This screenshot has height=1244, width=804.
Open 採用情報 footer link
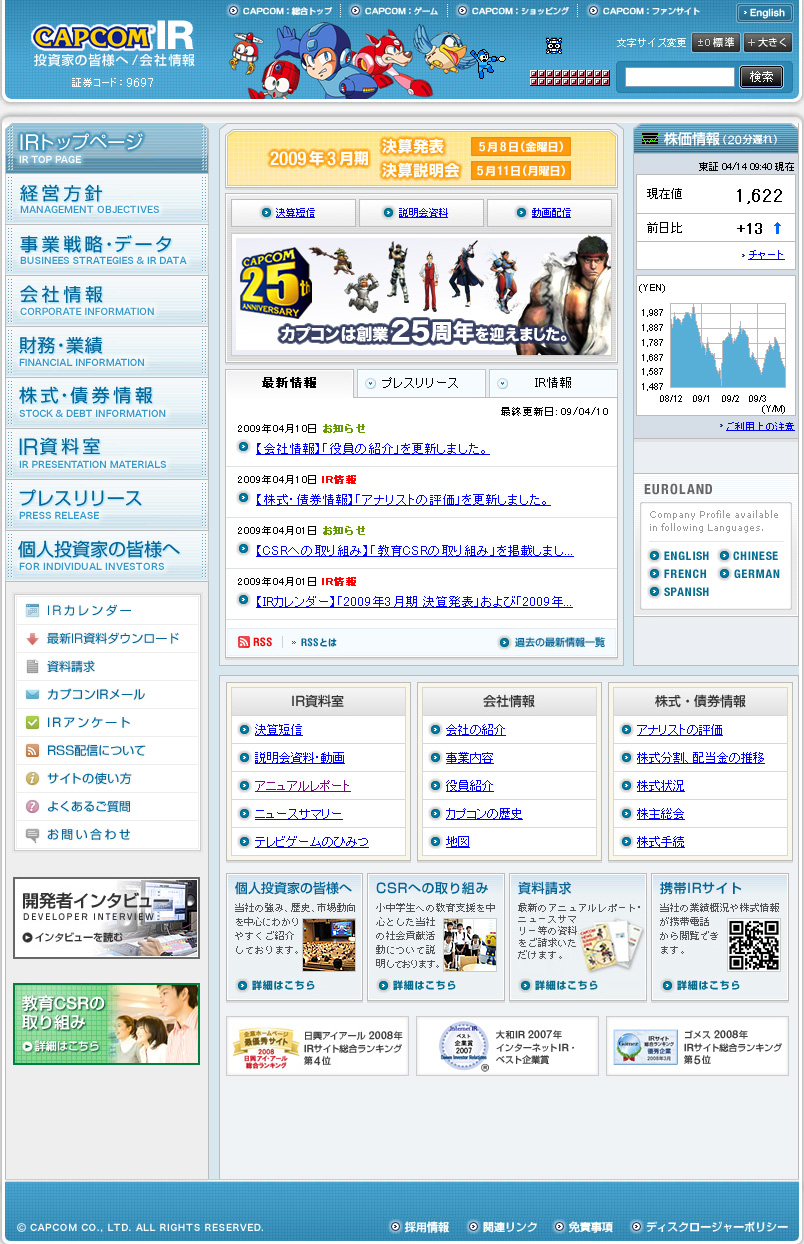point(419,1227)
